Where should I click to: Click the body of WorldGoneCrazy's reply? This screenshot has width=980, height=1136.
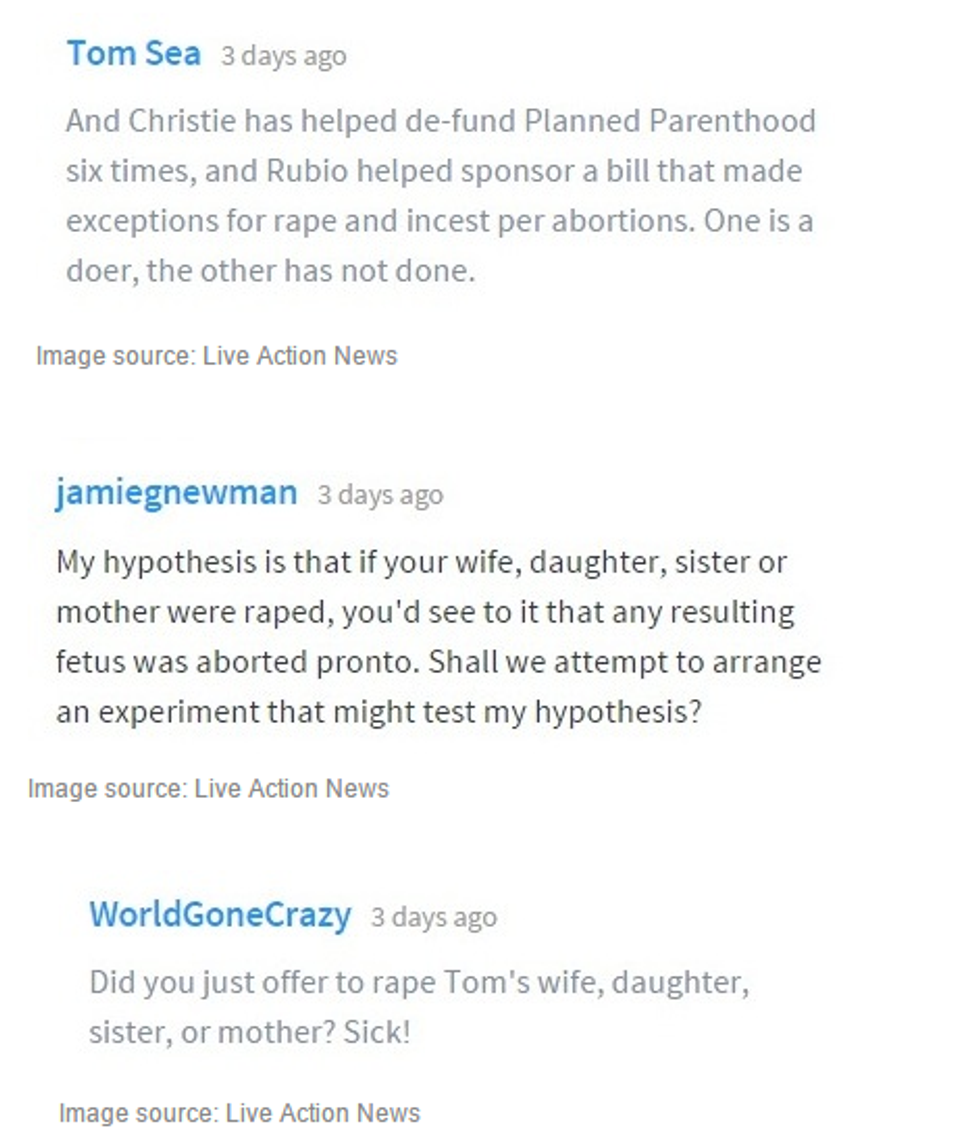point(418,1007)
